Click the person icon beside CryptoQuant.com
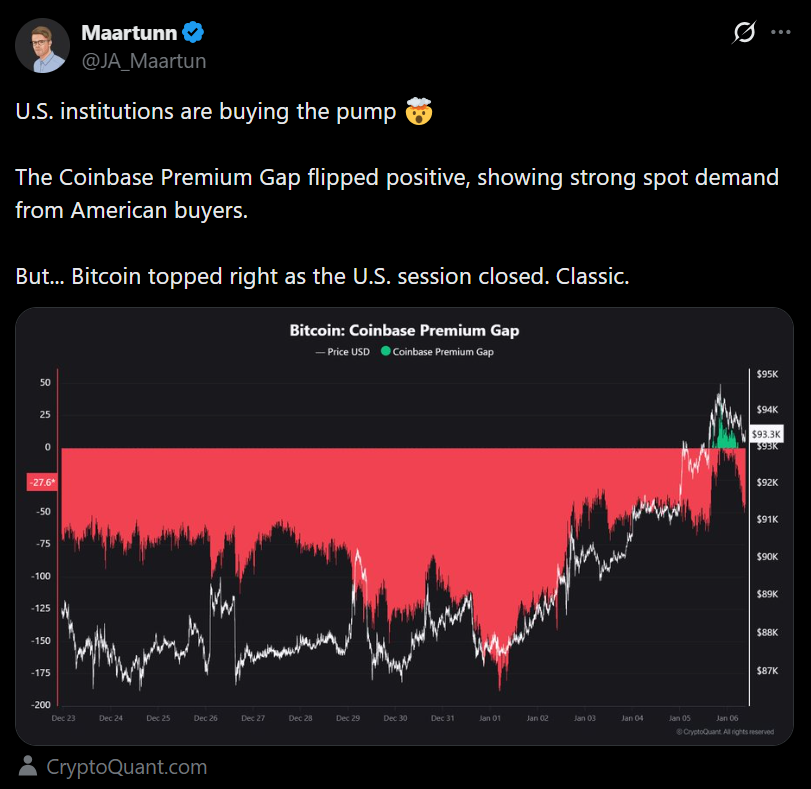This screenshot has width=811, height=789. point(28,767)
